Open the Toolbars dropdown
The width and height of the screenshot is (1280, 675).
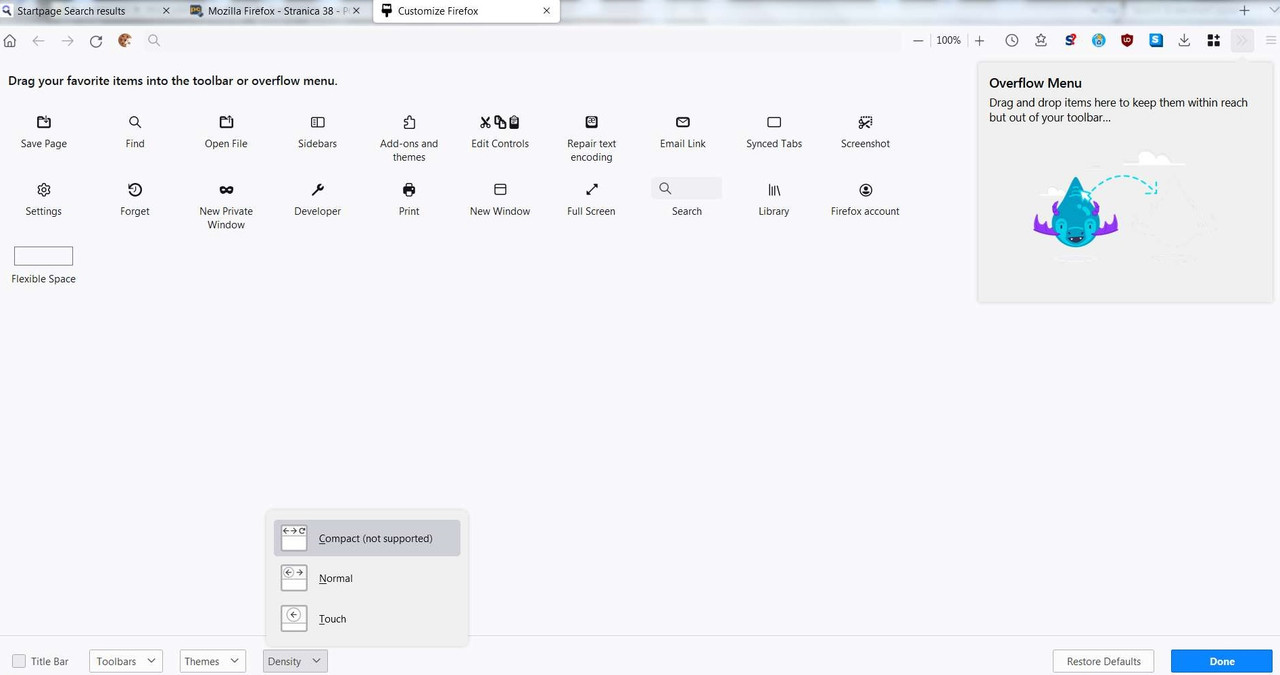tap(126, 661)
